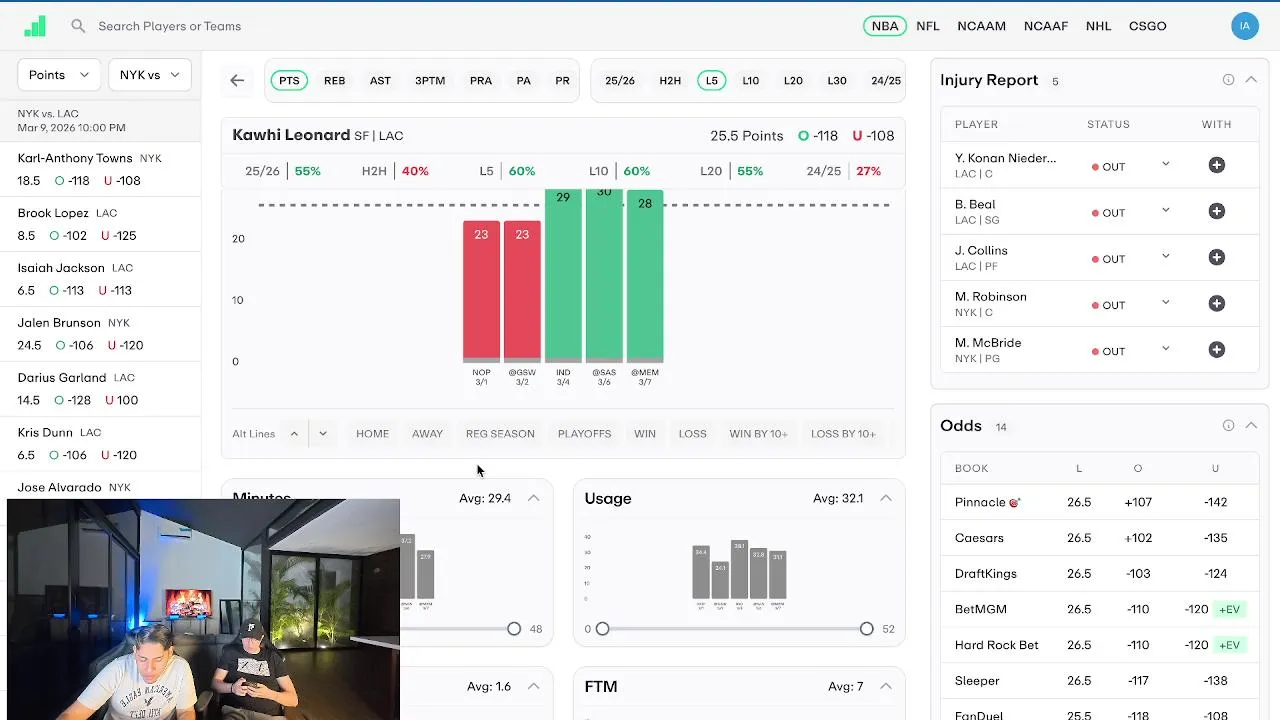Select the L20 games range
Screen dimensions: 1280x720
point(793,81)
